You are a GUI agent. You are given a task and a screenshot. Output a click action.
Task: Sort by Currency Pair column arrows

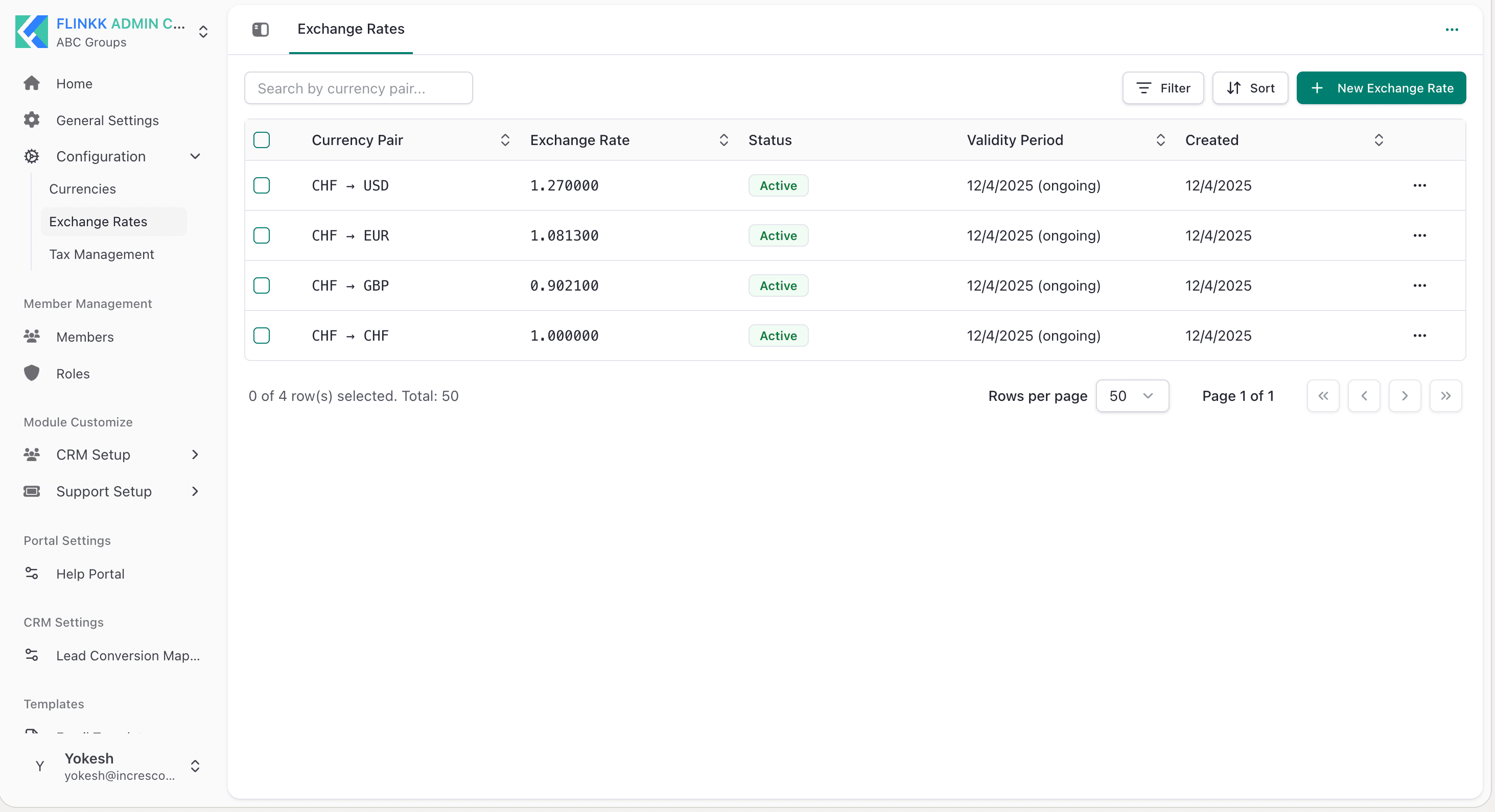coord(505,140)
